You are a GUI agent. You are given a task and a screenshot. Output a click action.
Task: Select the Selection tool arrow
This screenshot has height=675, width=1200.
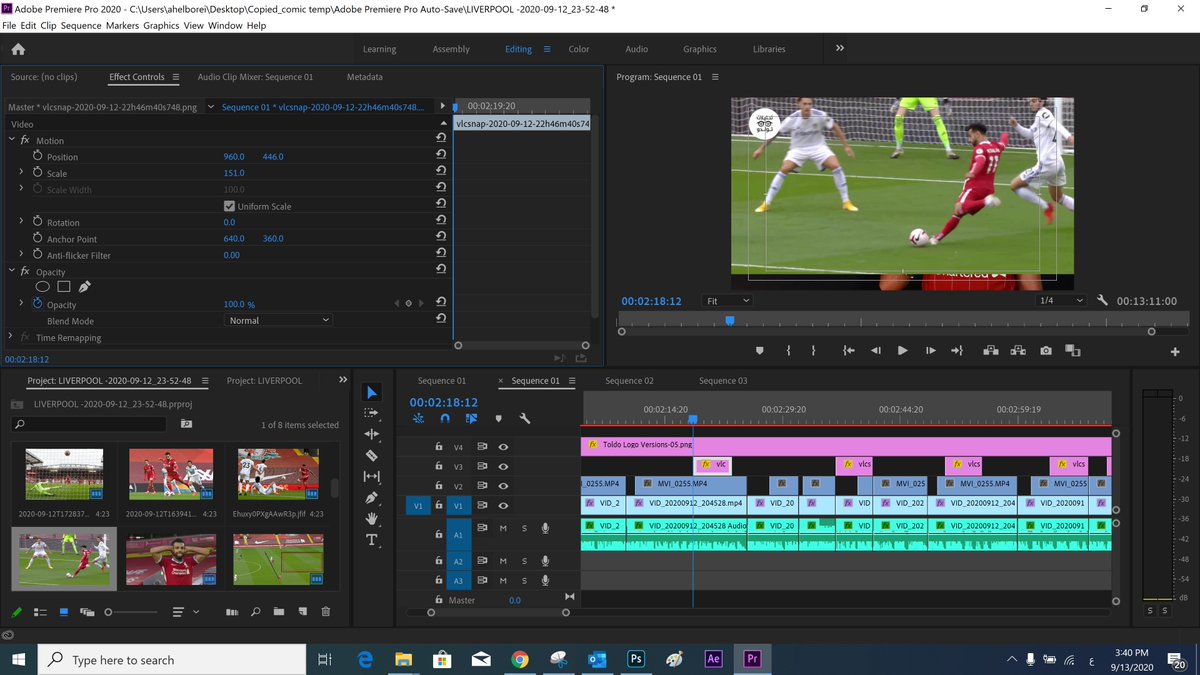coord(372,392)
